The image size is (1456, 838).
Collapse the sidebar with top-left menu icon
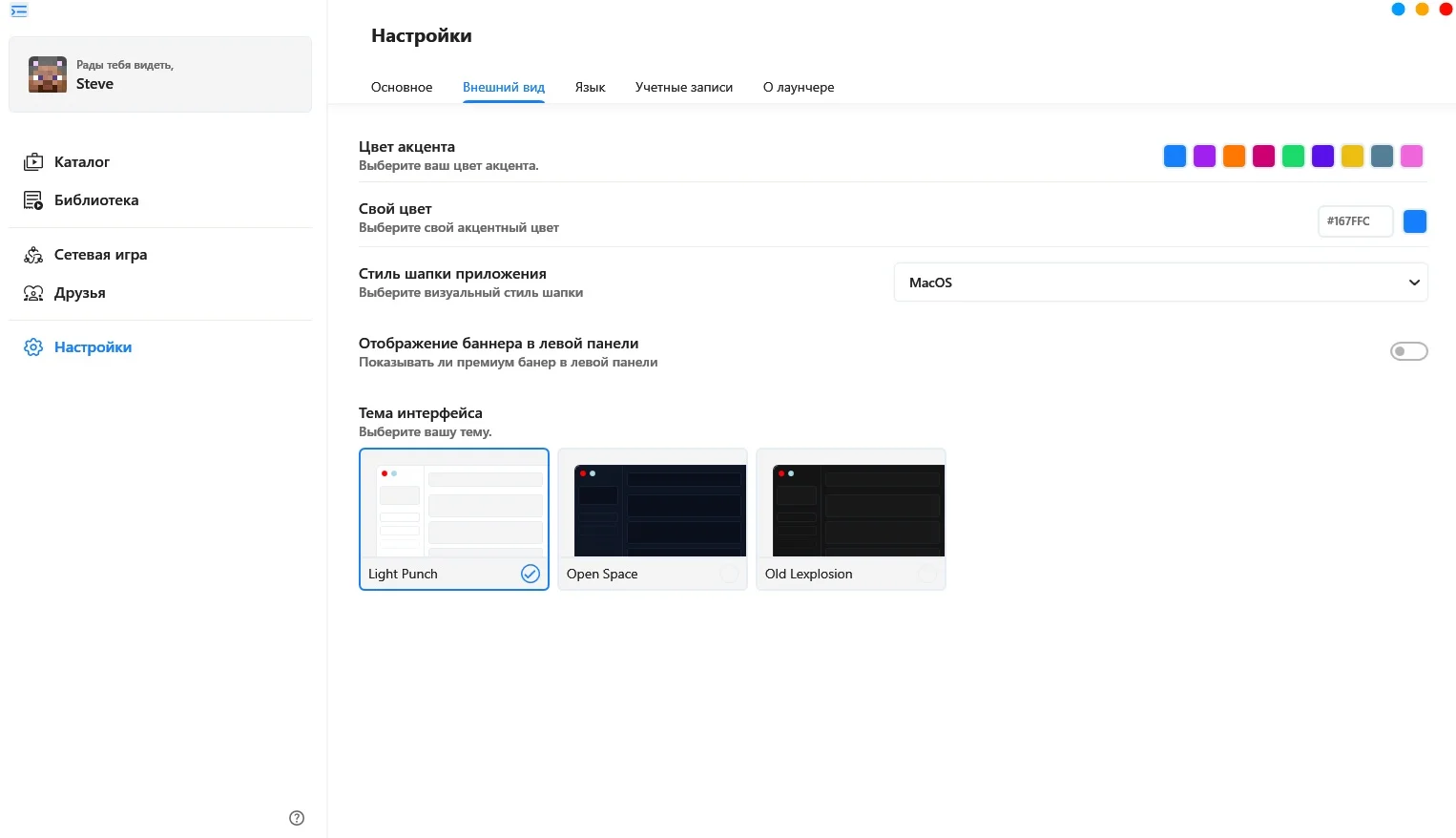pos(19,10)
